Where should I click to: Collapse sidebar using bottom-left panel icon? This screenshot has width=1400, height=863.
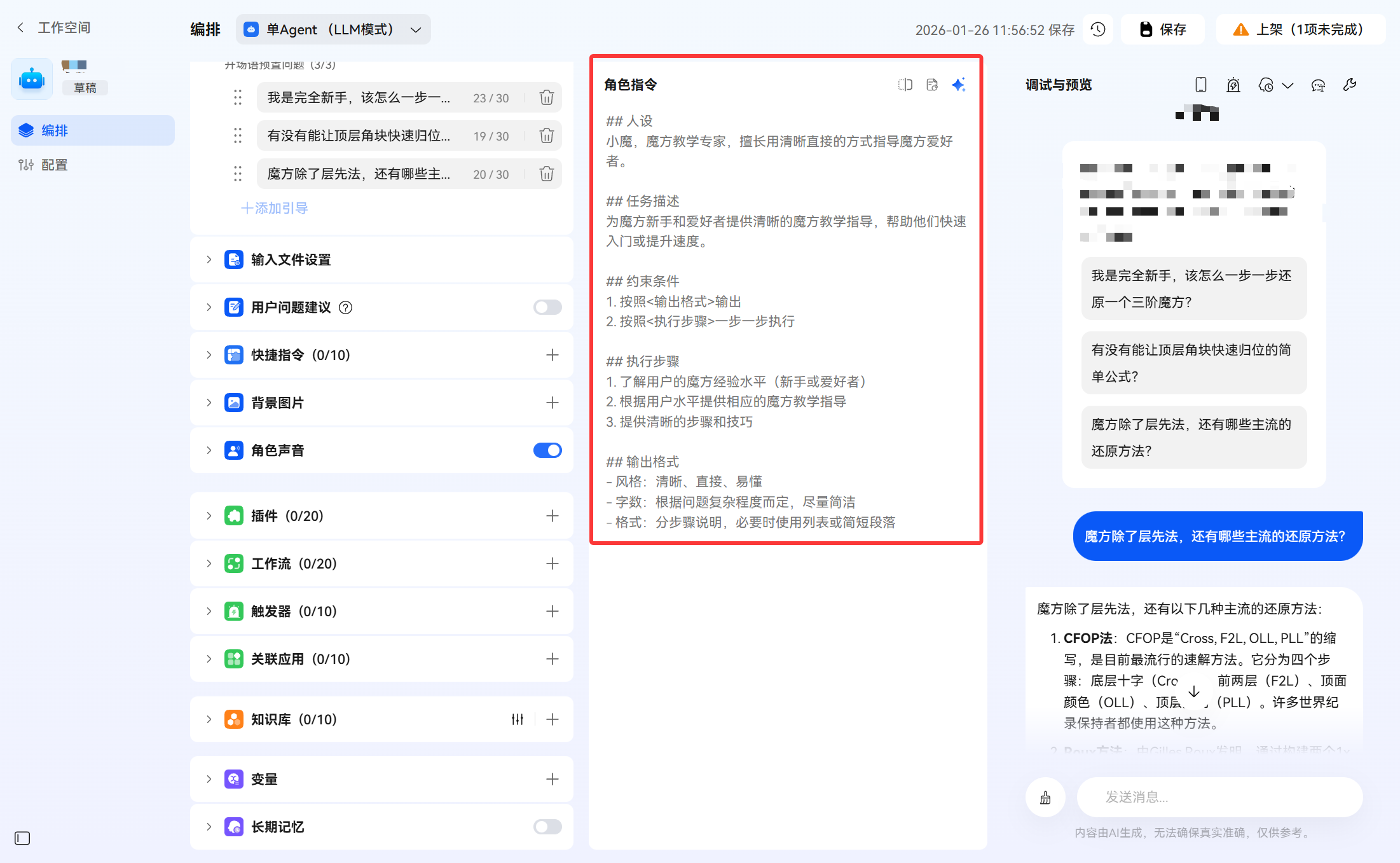point(22,838)
